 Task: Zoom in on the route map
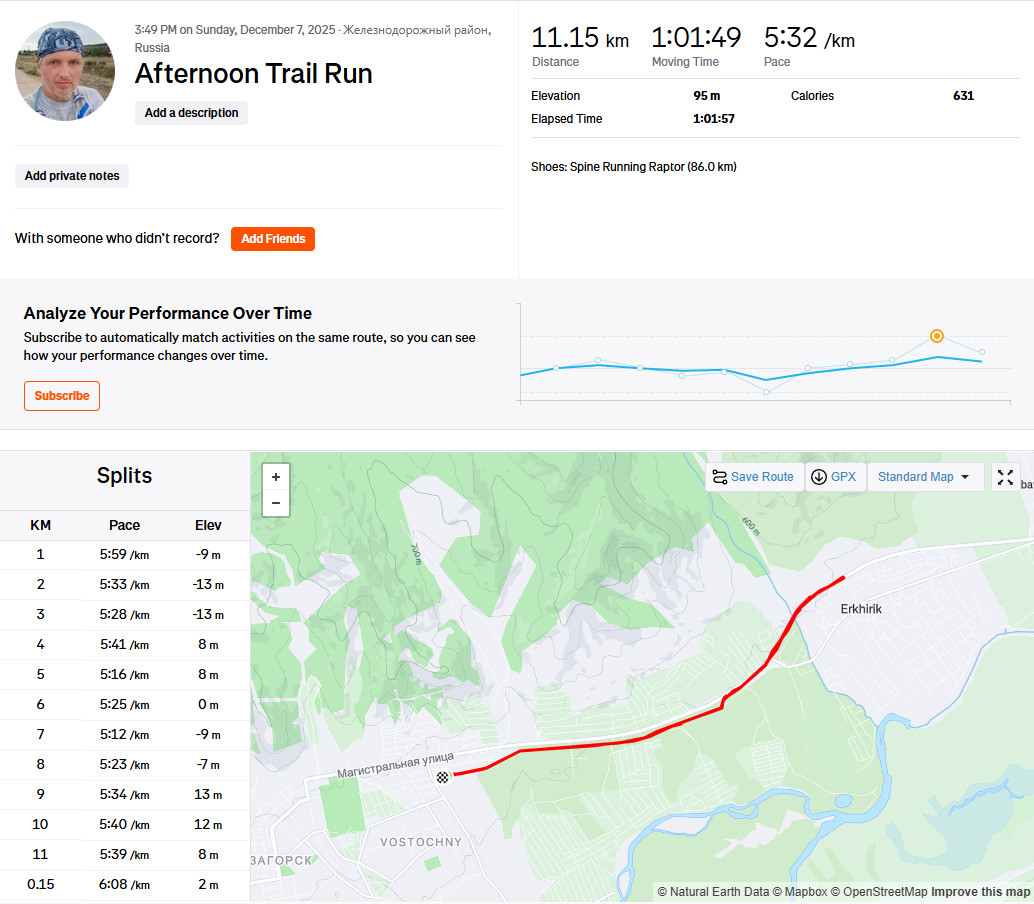[x=276, y=477]
